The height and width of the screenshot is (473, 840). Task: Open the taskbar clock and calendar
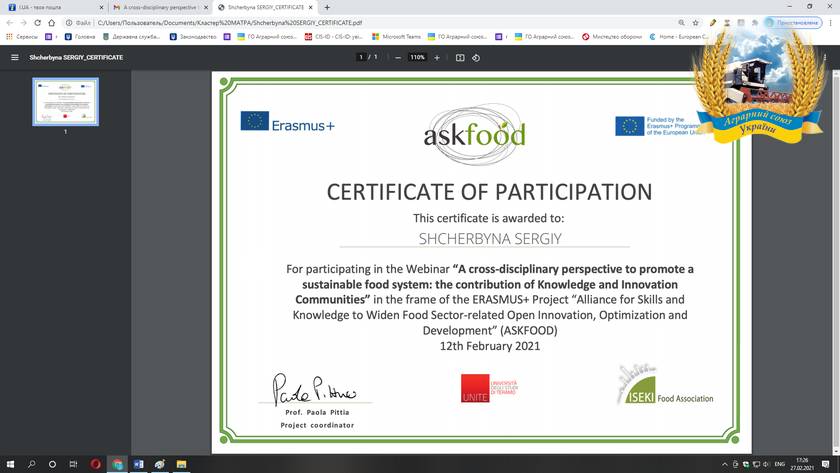click(802, 464)
